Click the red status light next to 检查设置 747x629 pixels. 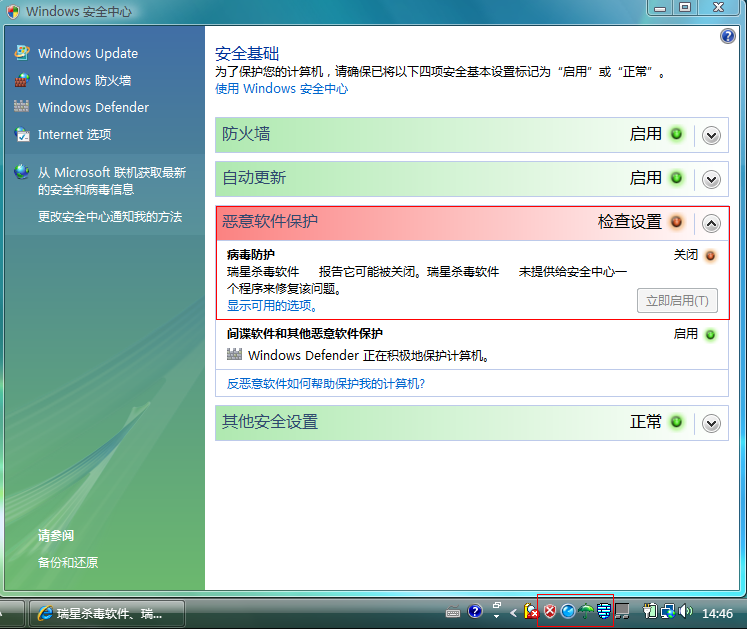coord(676,222)
